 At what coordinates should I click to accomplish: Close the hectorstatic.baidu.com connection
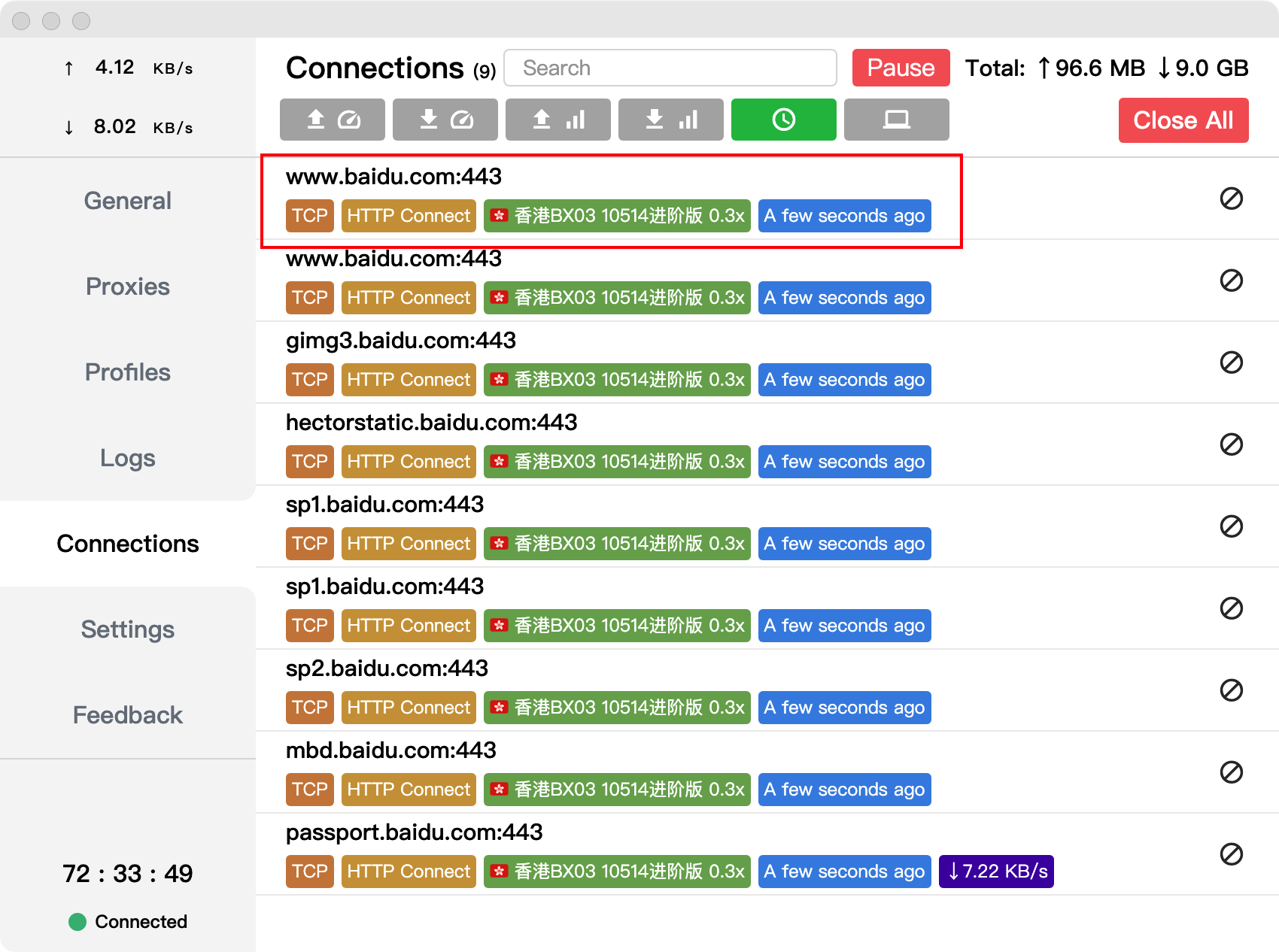point(1231,444)
